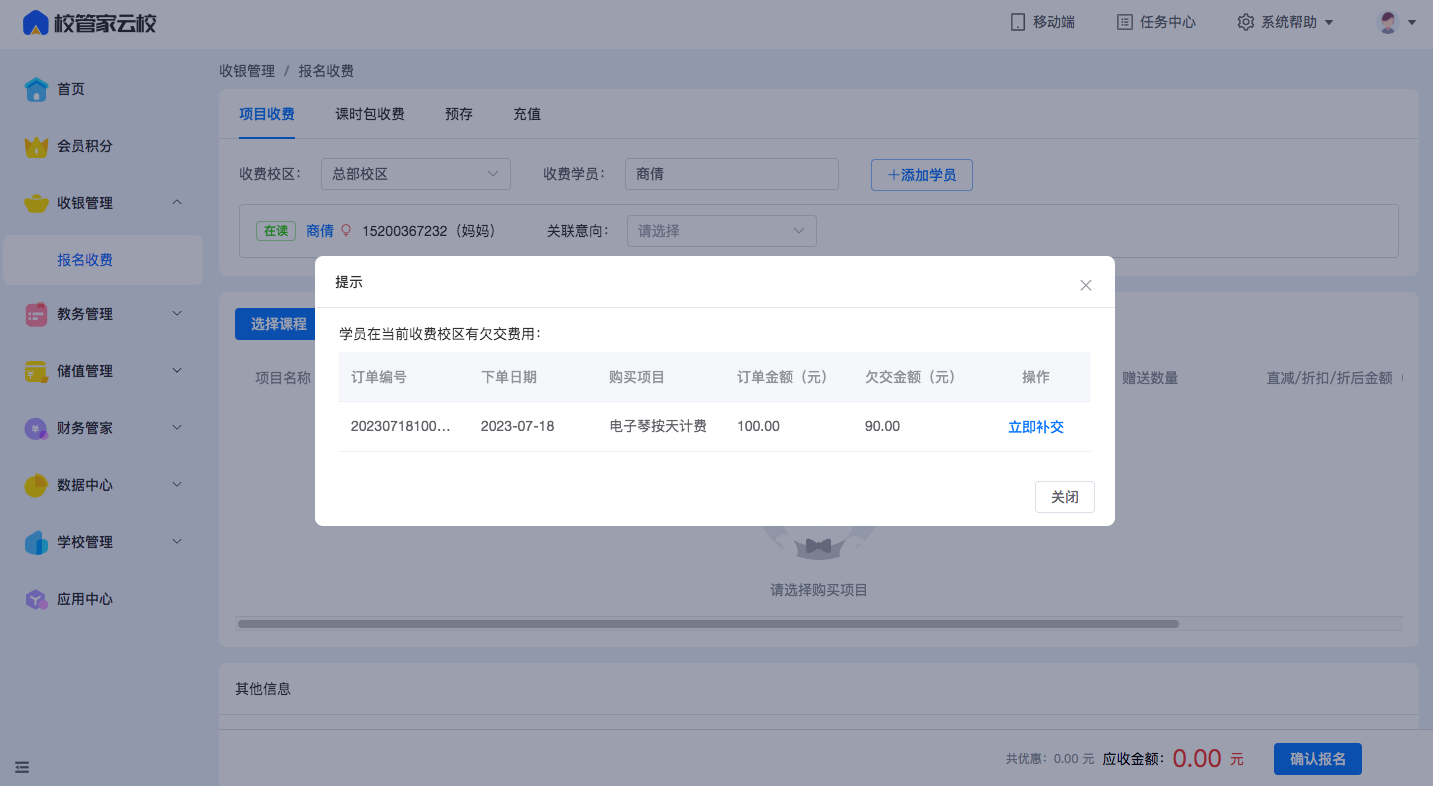Click the 教务管理 sidebar icon

point(36,314)
